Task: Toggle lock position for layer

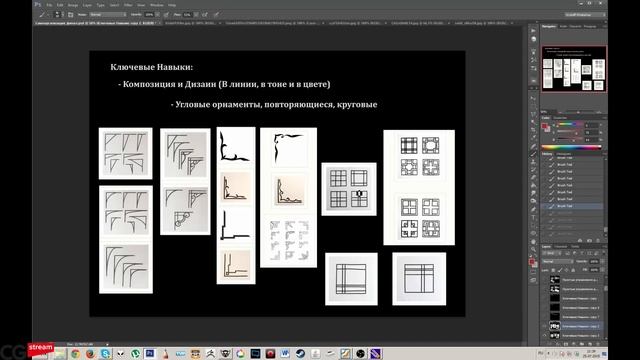Action: pos(567,270)
